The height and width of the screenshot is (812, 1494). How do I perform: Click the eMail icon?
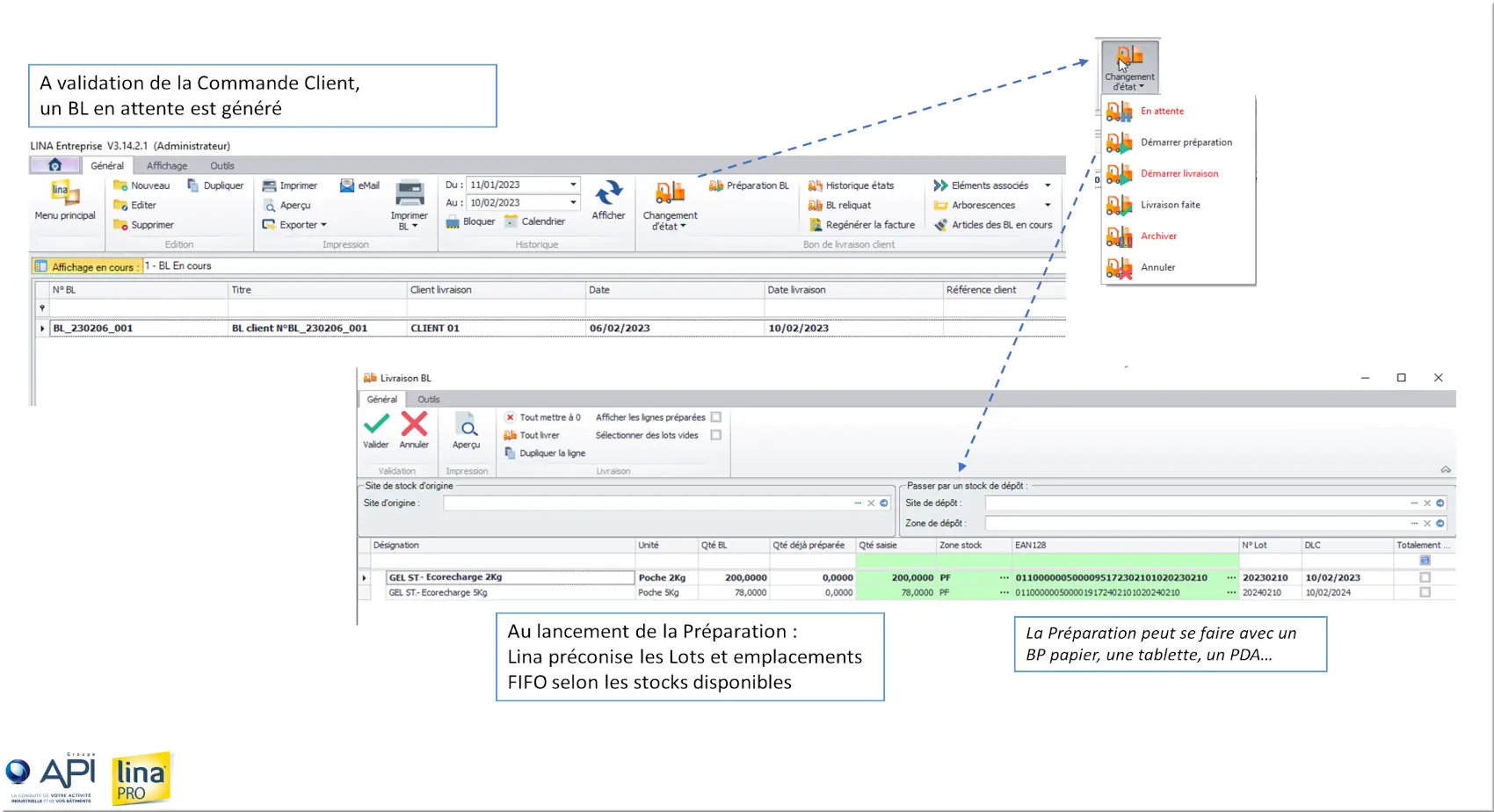point(347,185)
